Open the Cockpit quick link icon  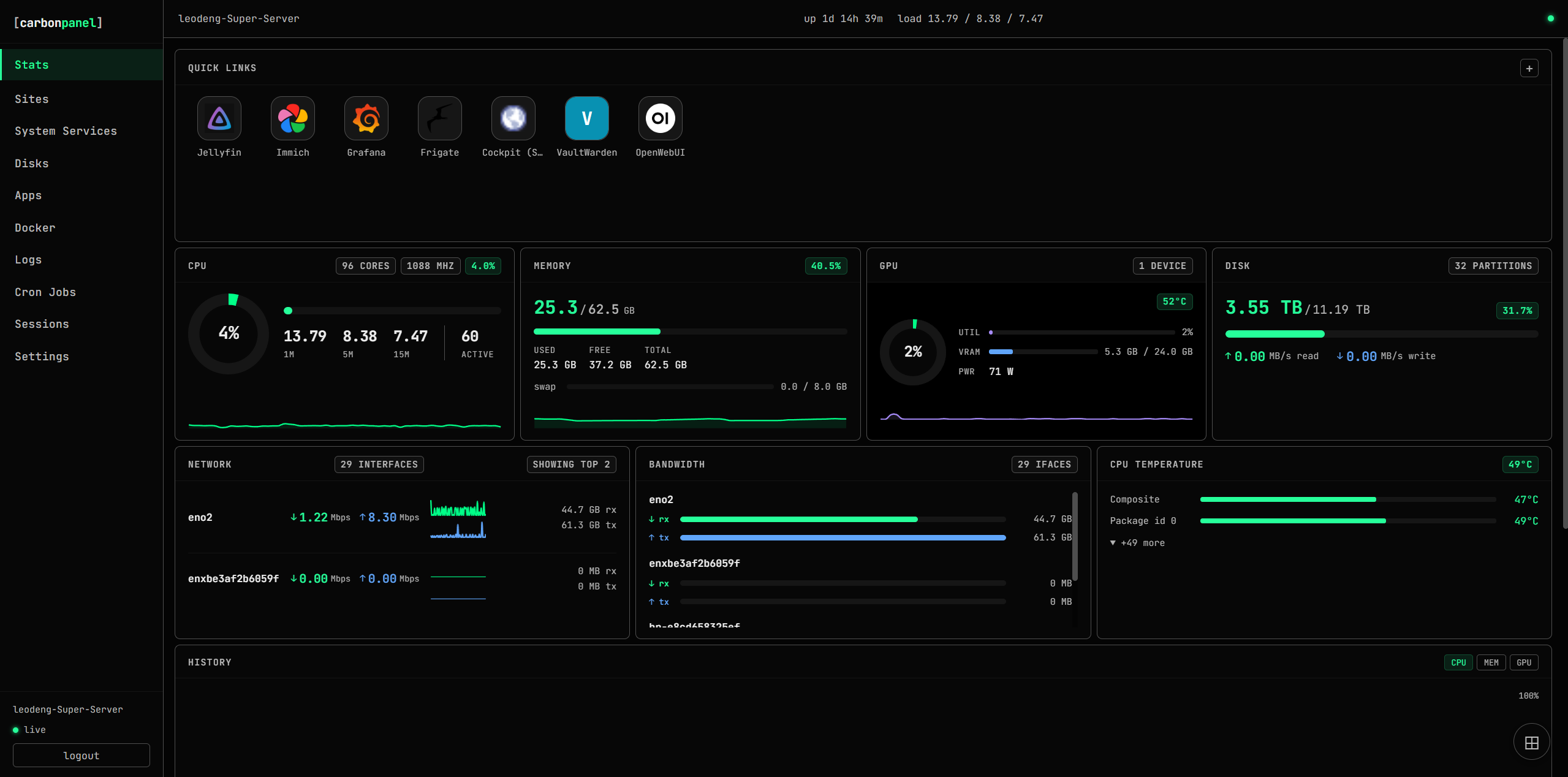tap(513, 118)
